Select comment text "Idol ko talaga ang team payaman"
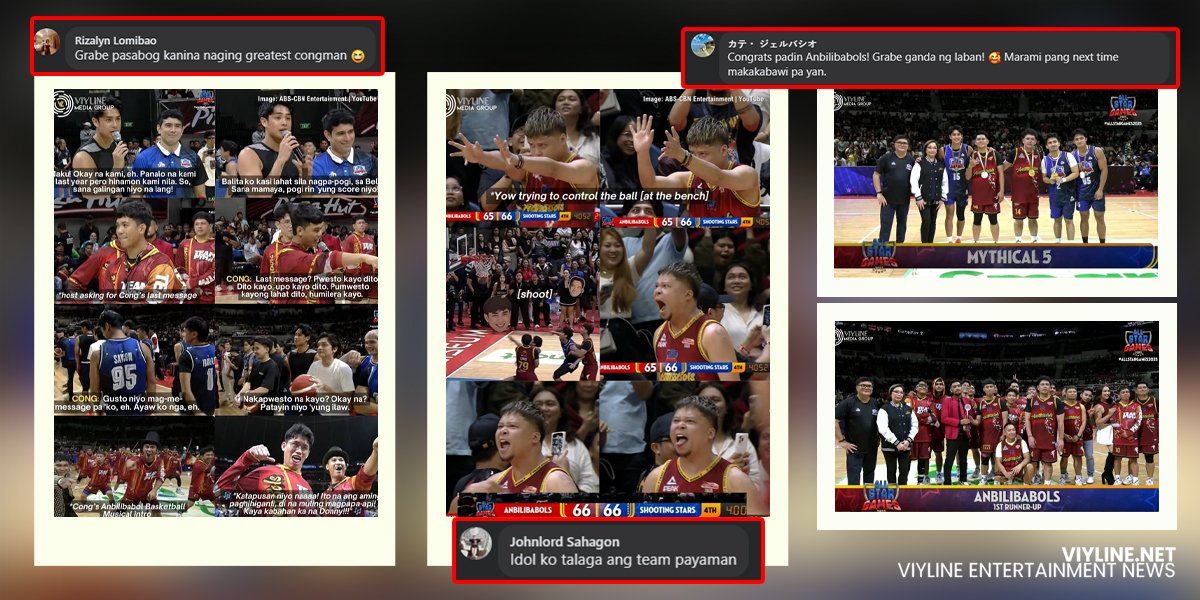This screenshot has height=600, width=1200. [x=623, y=560]
